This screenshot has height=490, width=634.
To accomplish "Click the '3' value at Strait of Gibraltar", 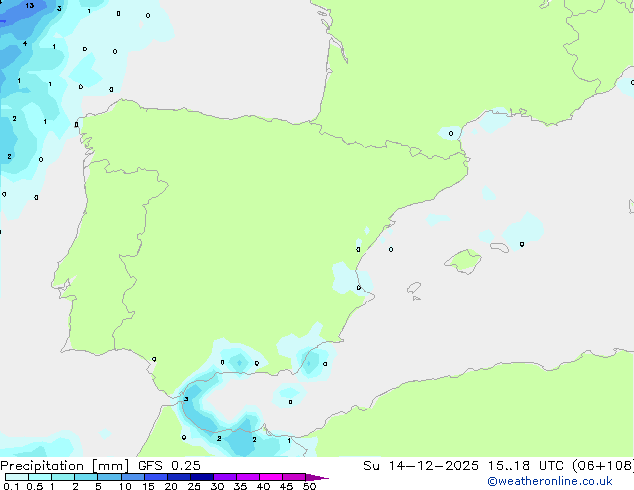I will (186, 399).
